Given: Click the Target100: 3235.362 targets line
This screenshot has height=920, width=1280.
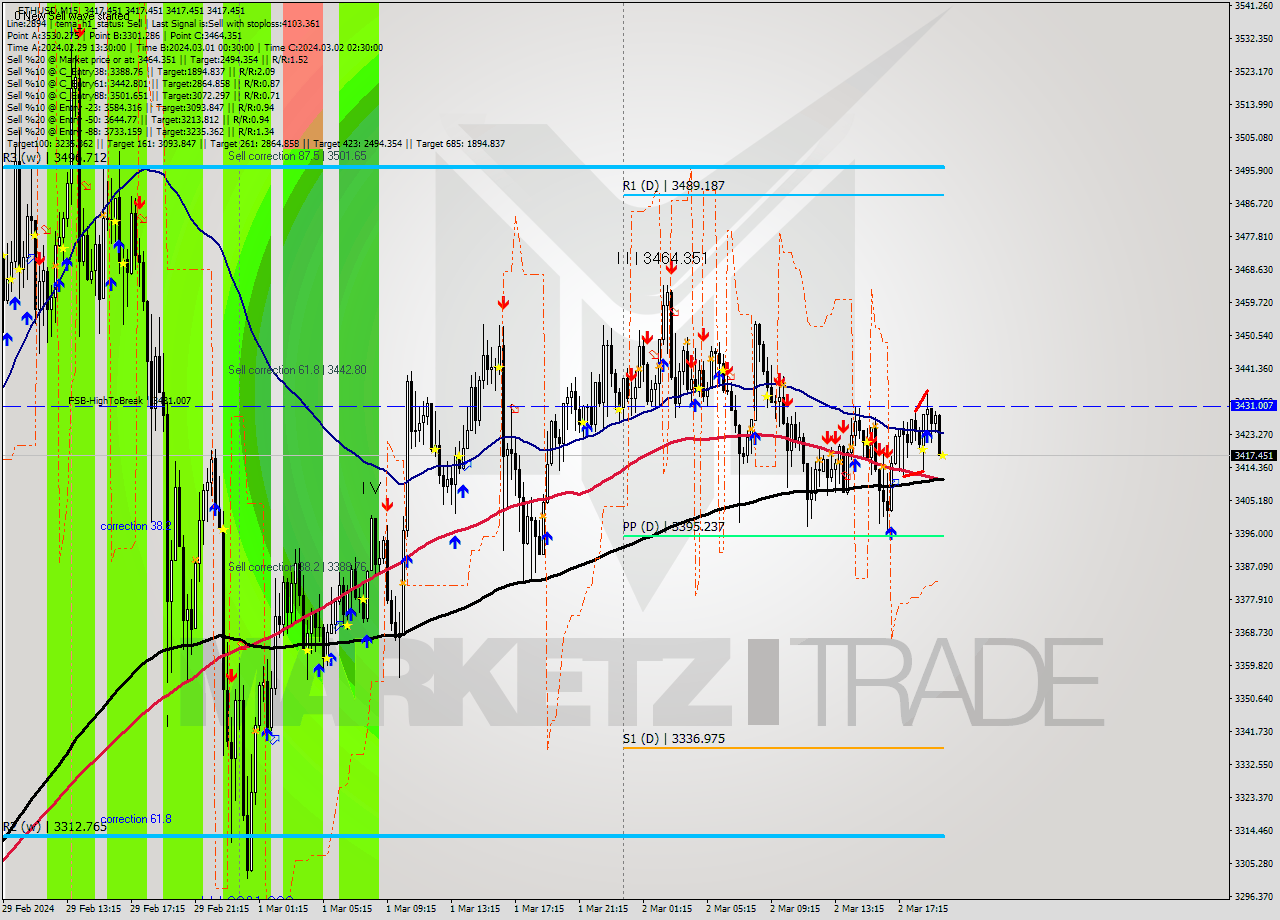Looking at the screenshot, I should (x=255, y=143).
